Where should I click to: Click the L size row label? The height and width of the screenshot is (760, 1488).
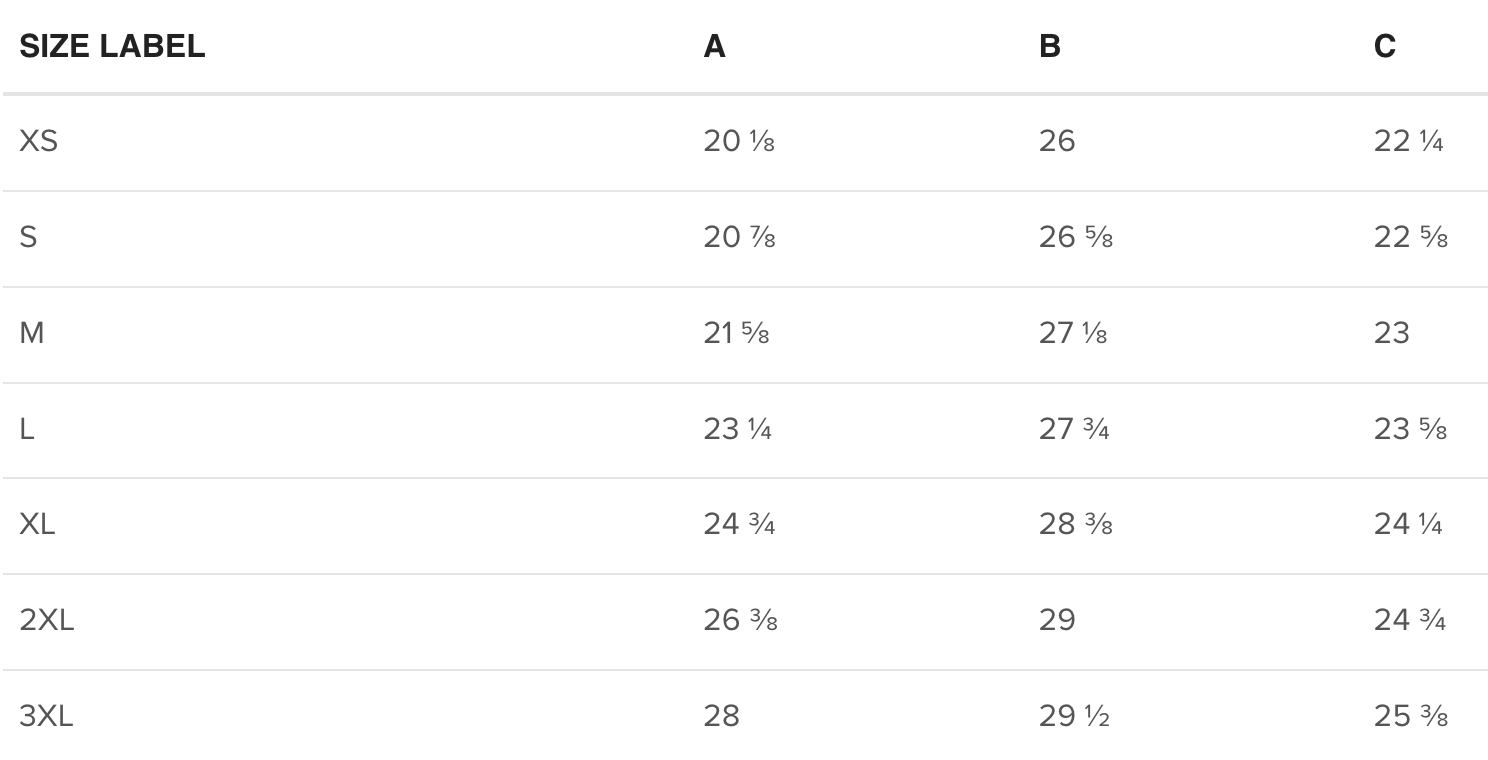tap(27, 429)
